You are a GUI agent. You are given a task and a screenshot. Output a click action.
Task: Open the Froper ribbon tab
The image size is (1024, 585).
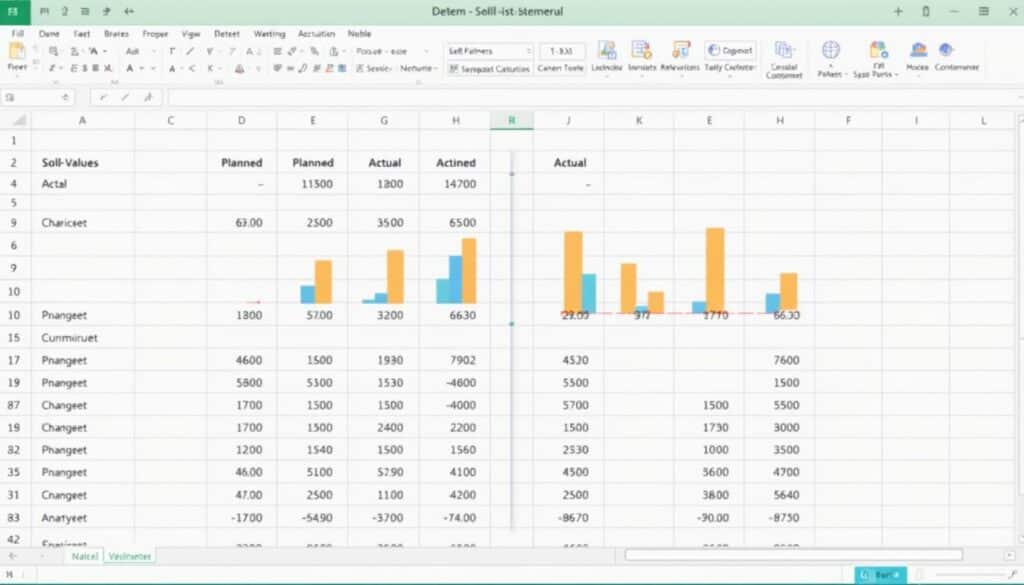click(x=155, y=33)
